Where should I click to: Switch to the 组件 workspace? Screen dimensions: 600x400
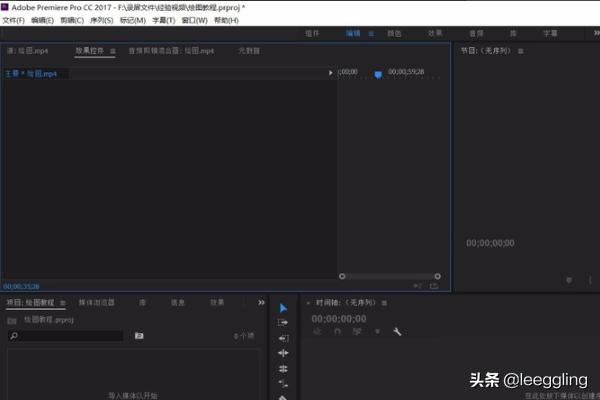312,34
